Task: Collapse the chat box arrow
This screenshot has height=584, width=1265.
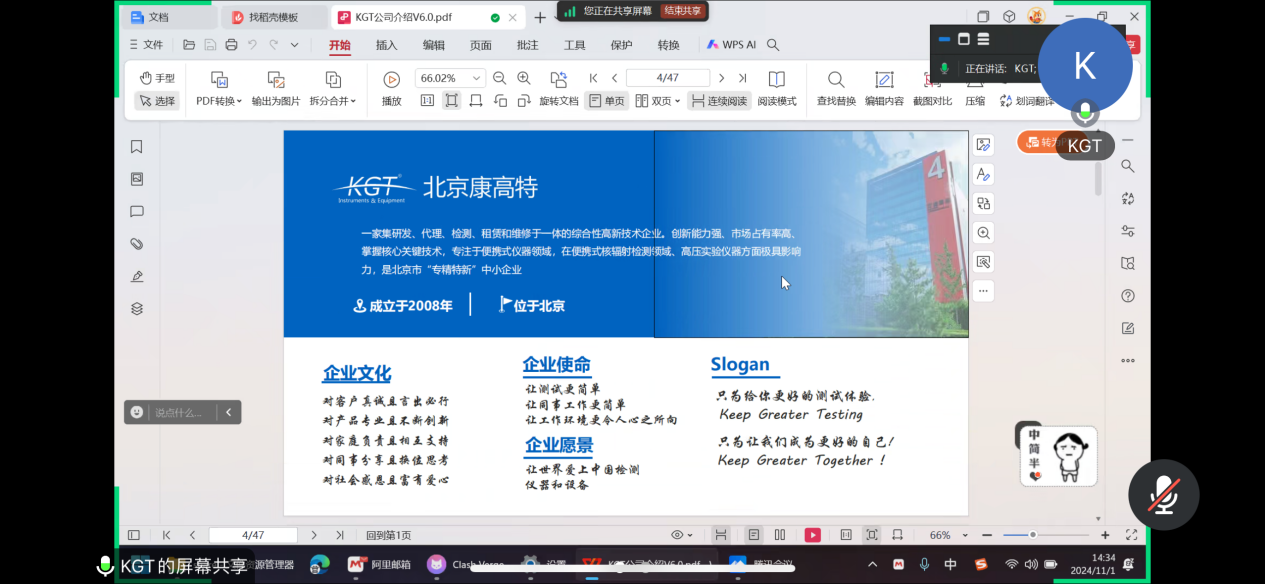Action: point(229,412)
